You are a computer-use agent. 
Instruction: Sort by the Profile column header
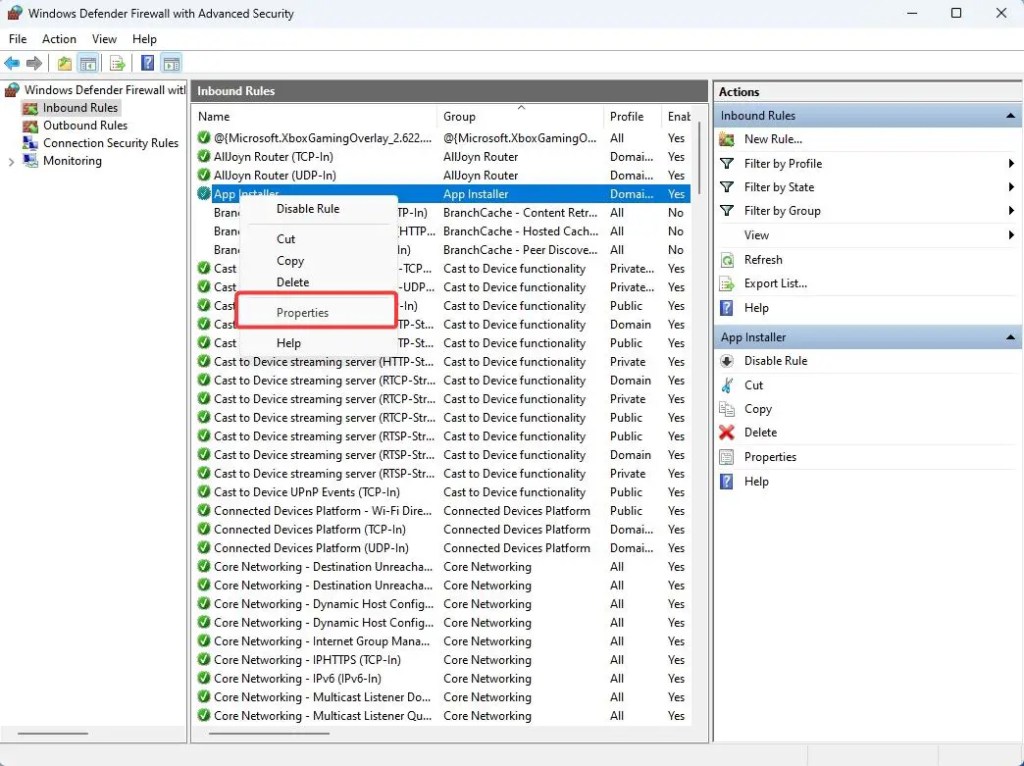632,117
